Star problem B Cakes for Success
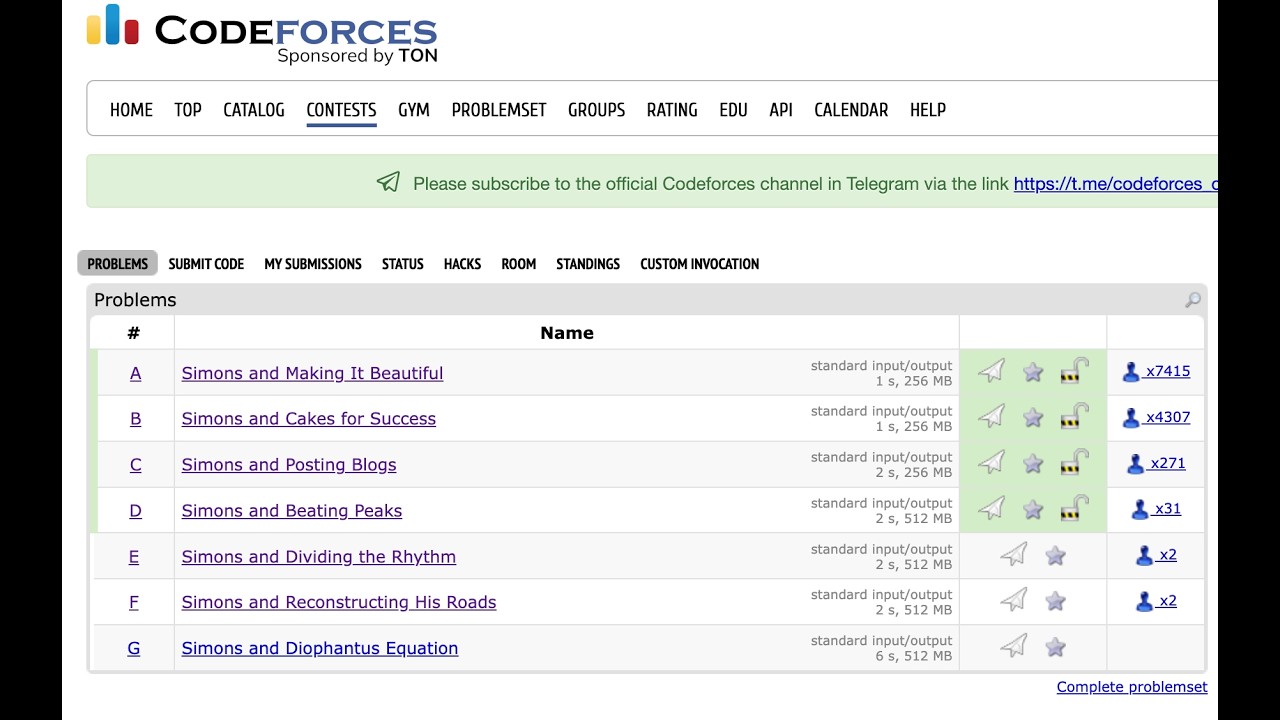The image size is (1280, 720). [1033, 418]
